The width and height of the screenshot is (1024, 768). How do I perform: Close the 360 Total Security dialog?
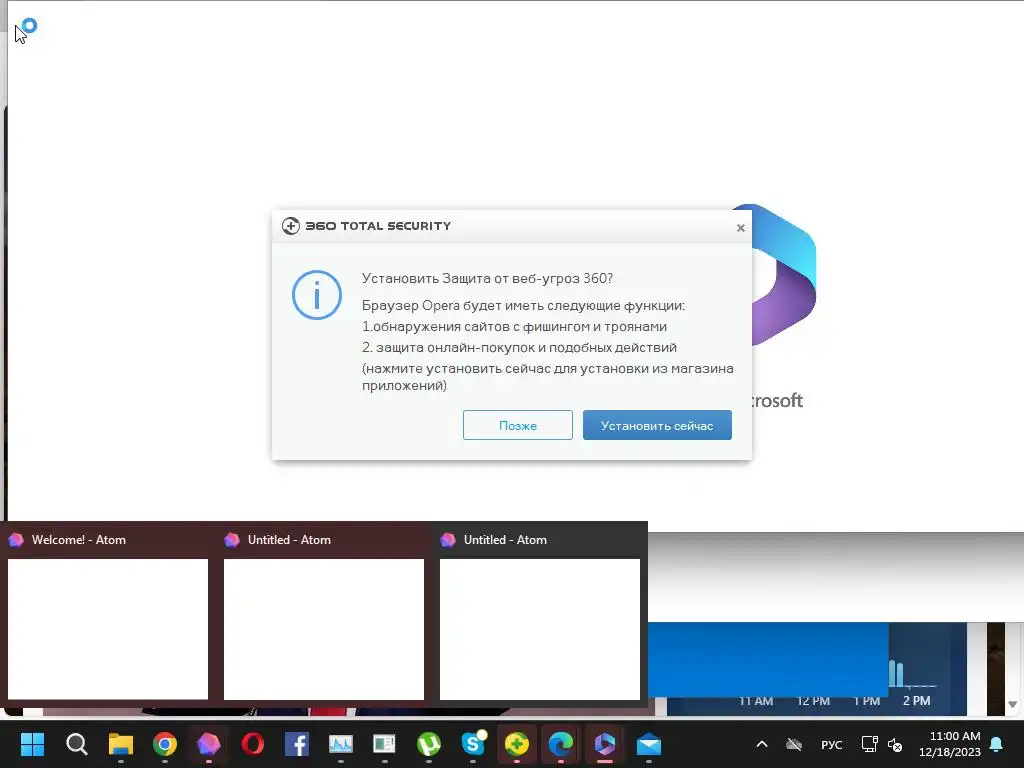(741, 228)
